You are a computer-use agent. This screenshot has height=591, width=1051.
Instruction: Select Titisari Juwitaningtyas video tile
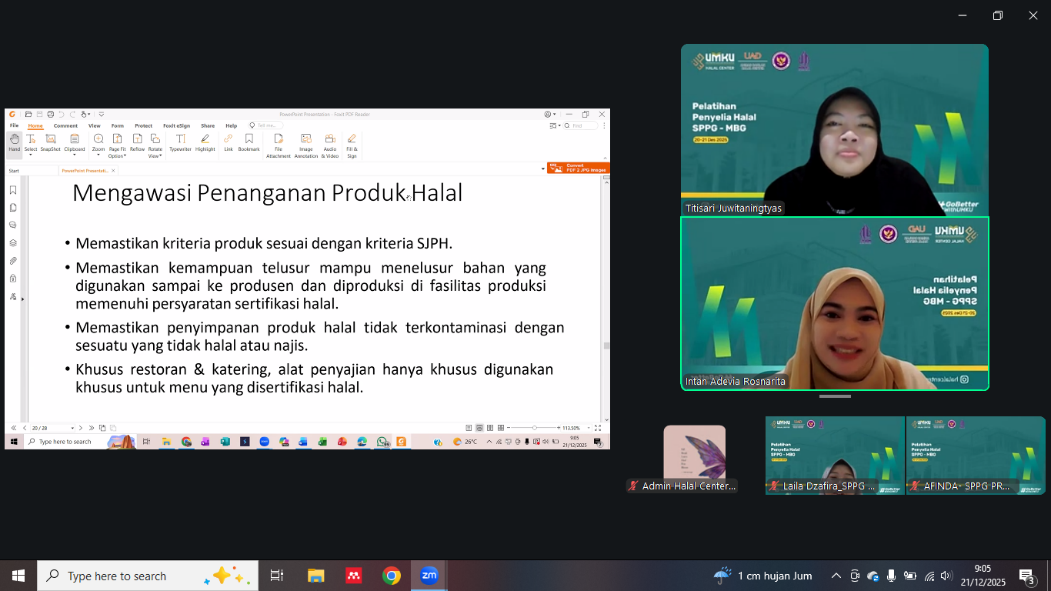pyautogui.click(x=834, y=129)
